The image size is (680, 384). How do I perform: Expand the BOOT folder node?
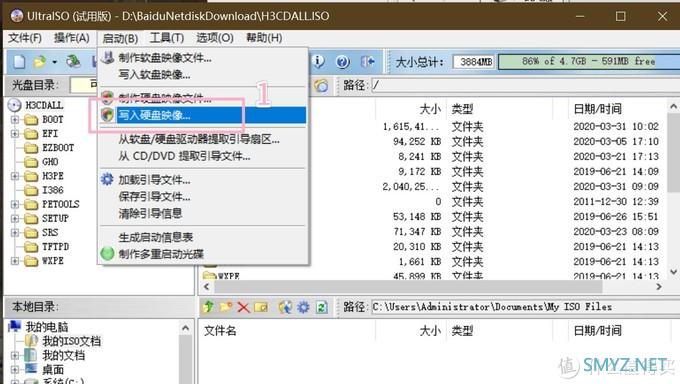tap(15, 119)
